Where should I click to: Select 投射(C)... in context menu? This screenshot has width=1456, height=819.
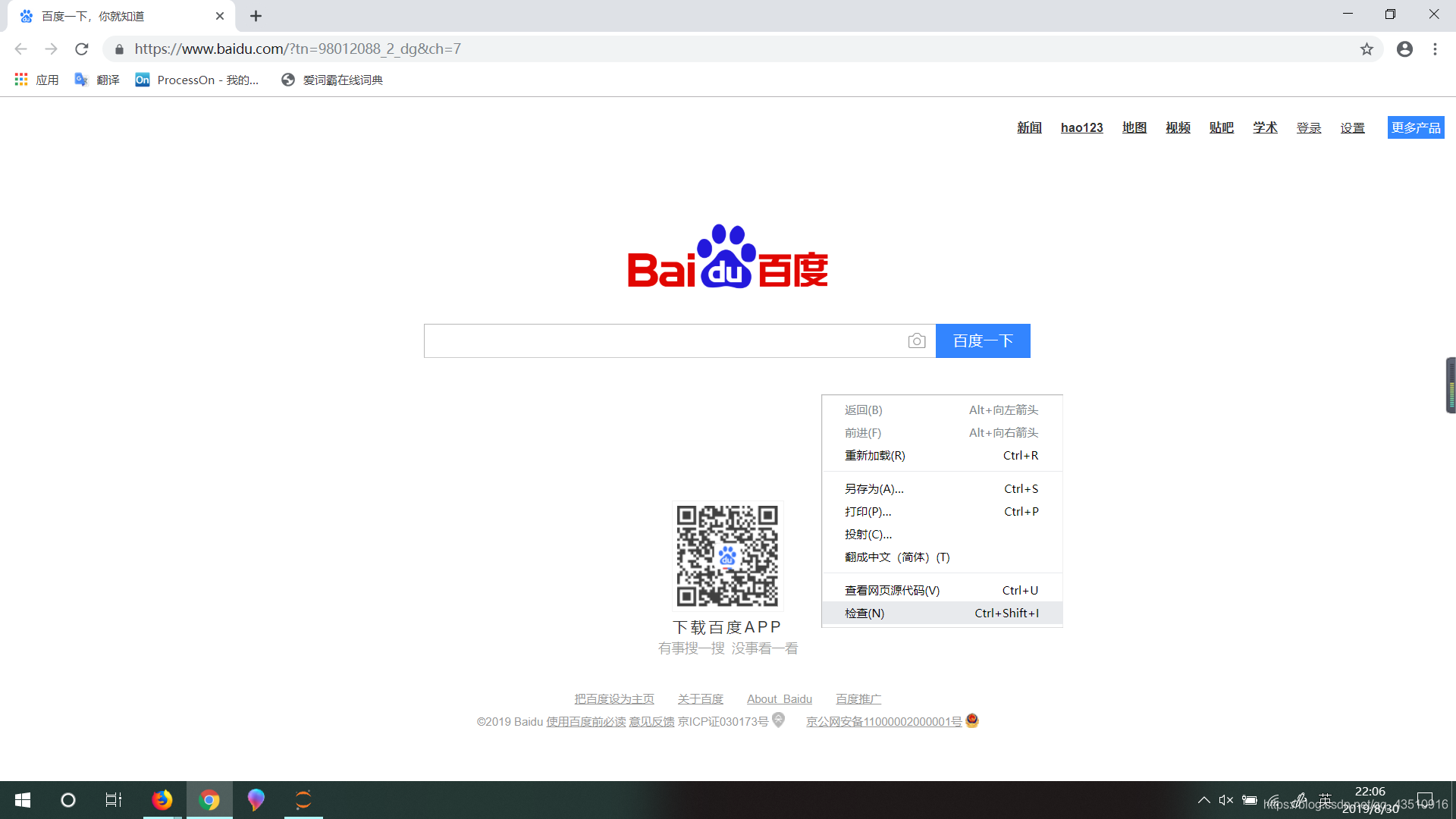[x=942, y=535]
